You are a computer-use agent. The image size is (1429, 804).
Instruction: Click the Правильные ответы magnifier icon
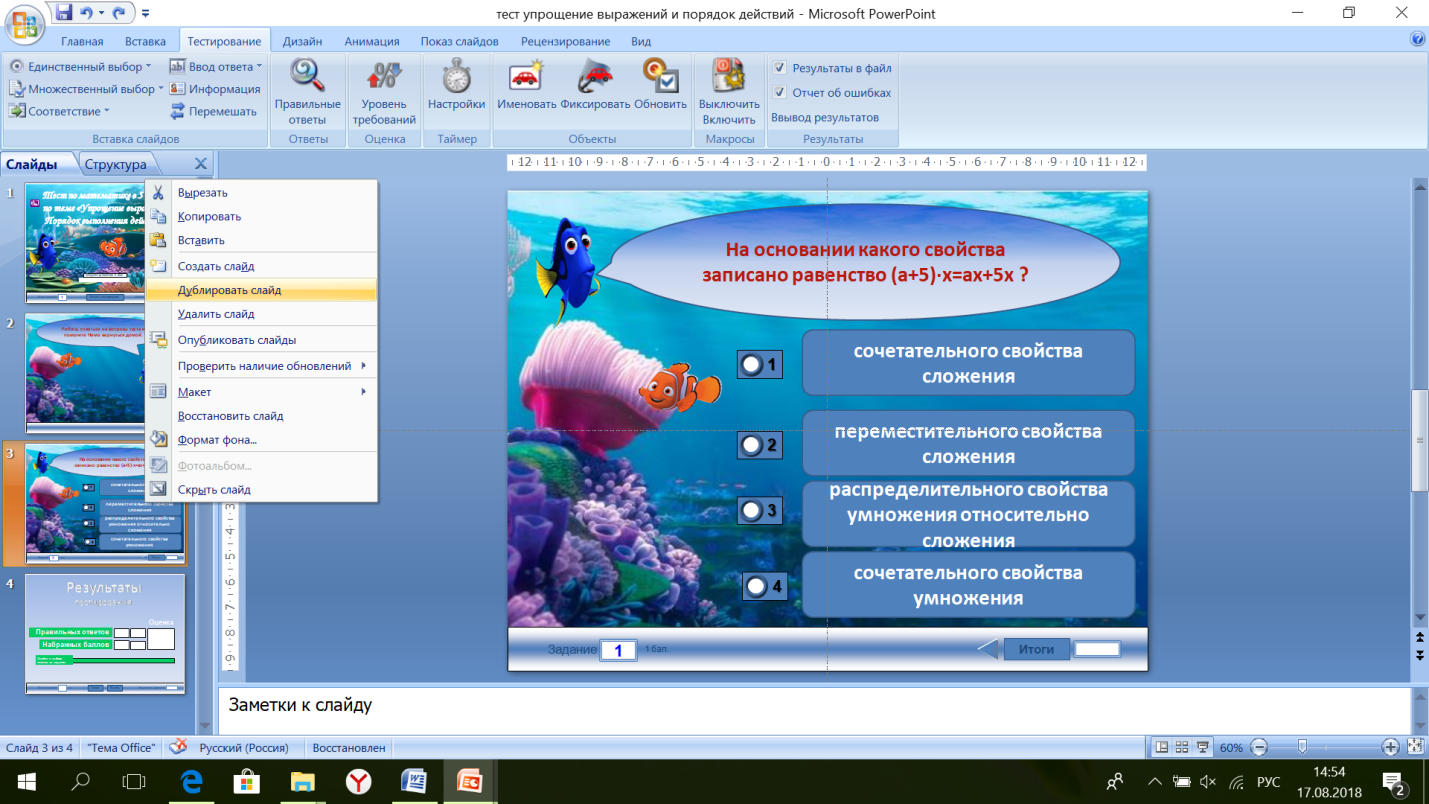tap(307, 76)
